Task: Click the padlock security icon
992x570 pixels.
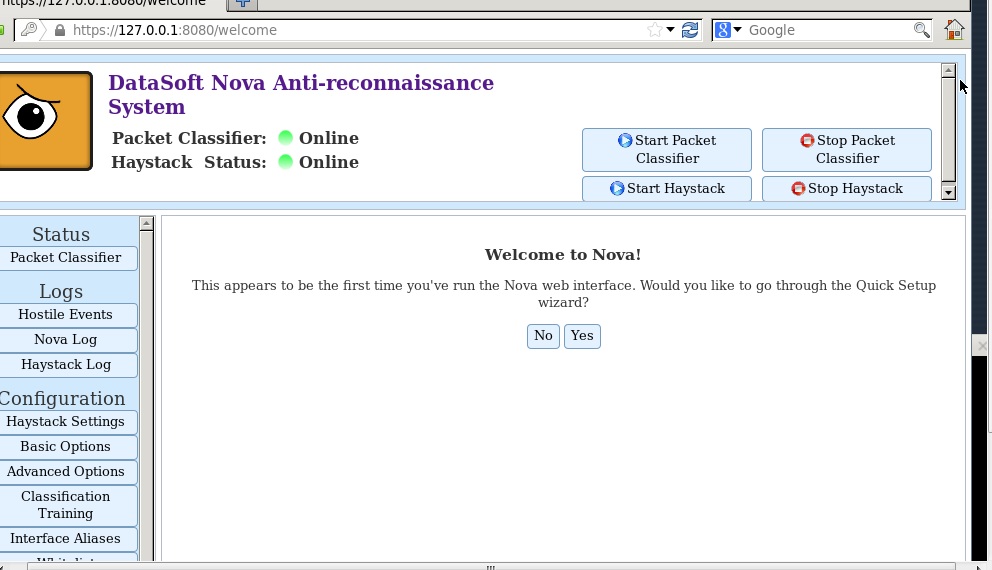Action: coord(60,30)
